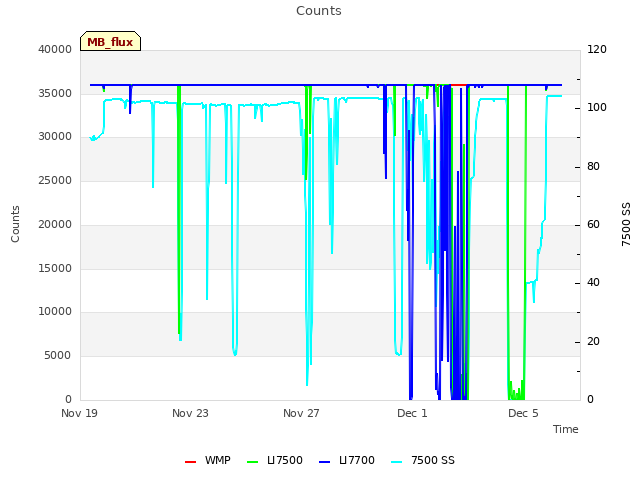The image size is (640, 480).
Task: Click the 40 right axis value
Action: pos(593,283)
